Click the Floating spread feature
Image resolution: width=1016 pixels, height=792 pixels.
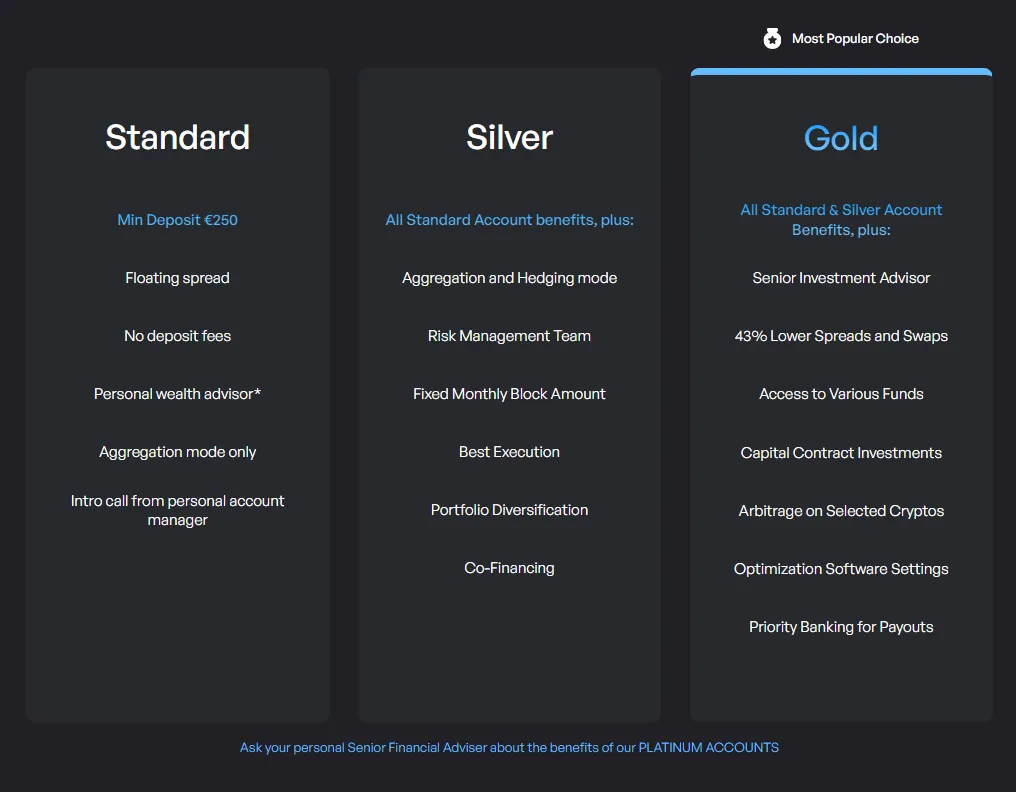tap(177, 278)
